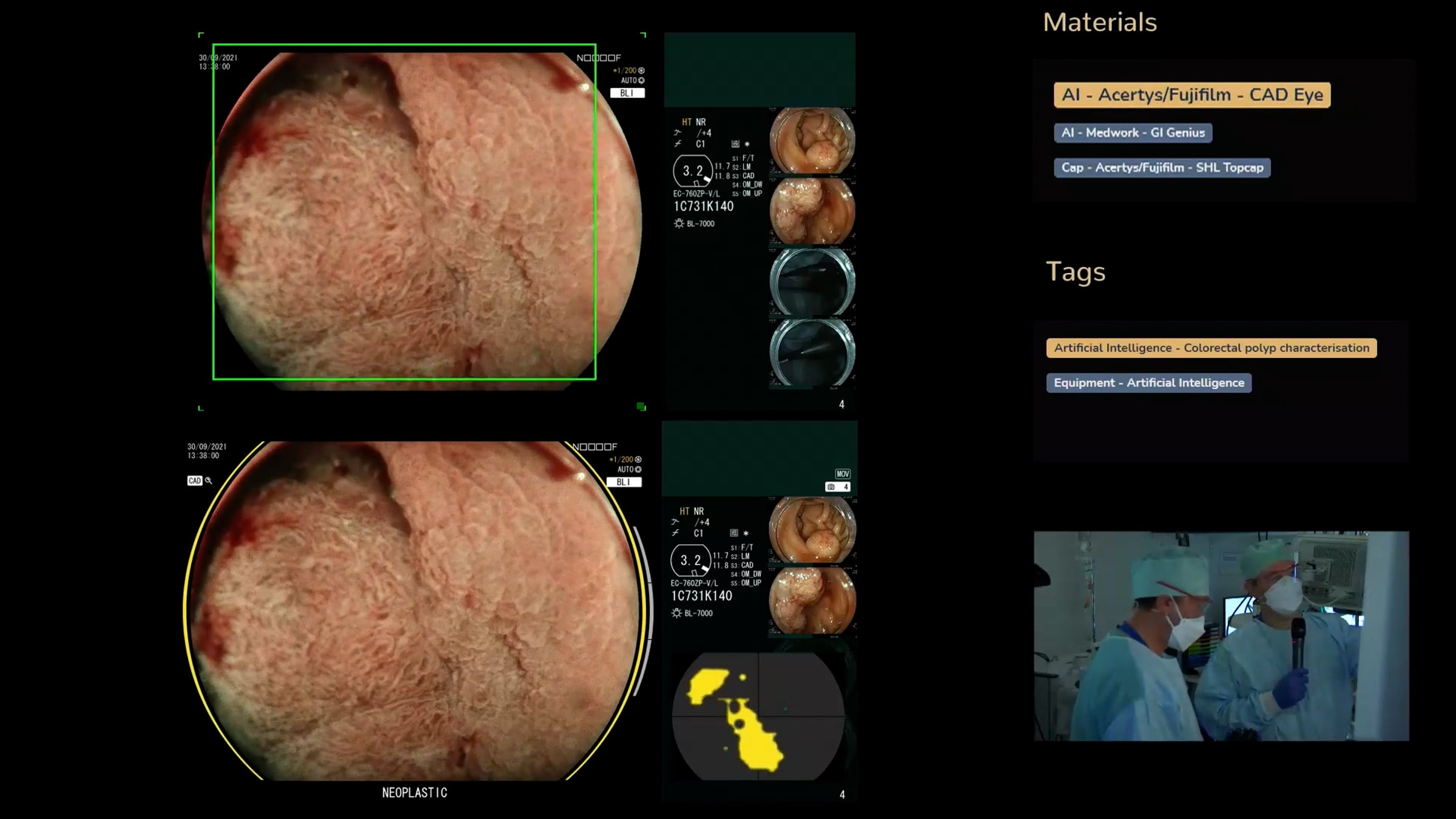1456x819 pixels.
Task: Click the S3: CAD switch assignment in CAD panel
Action: 743,565
